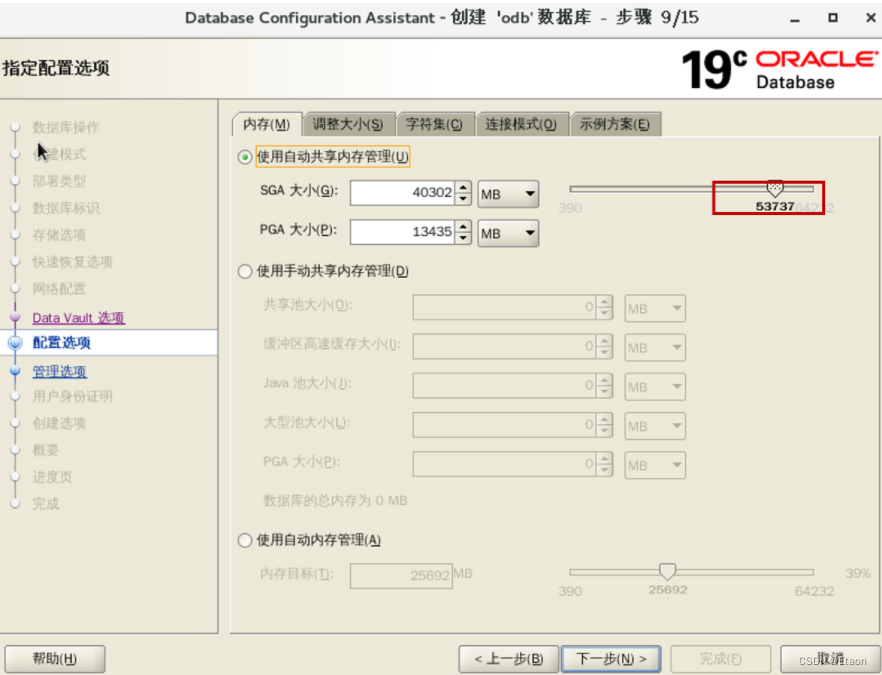This screenshot has width=882, height=675.
Task: Open the 字符集(C) character set tab
Action: tap(434, 124)
